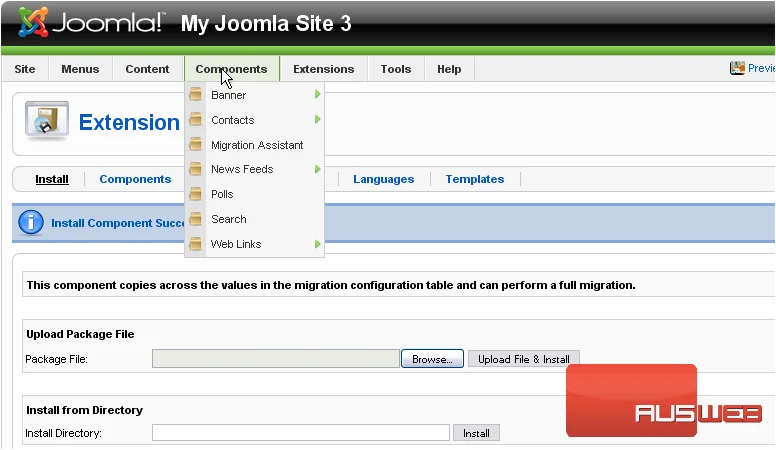Screen dimensions: 776x450
Task: Click Install button for directory
Action: pyautogui.click(x=476, y=433)
